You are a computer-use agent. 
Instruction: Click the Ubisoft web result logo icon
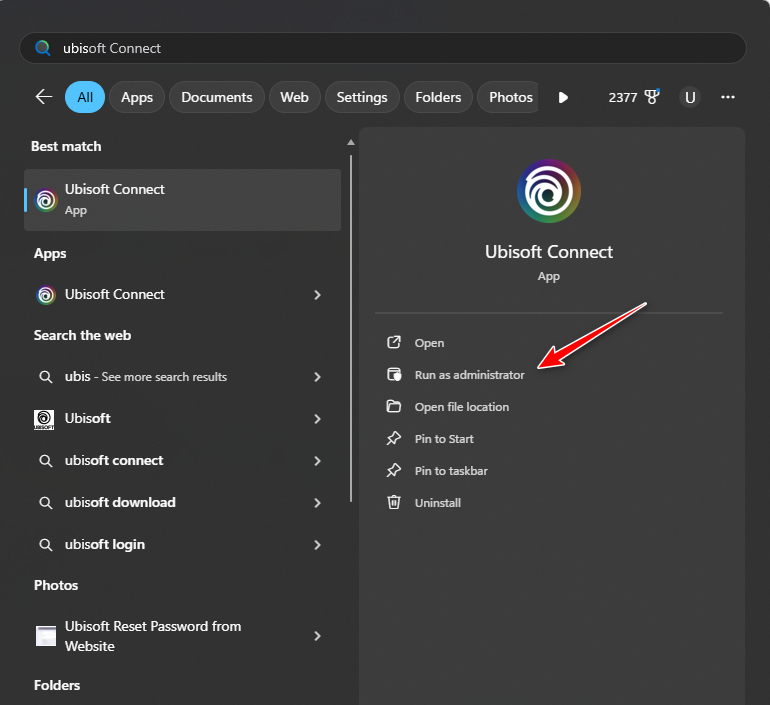(45, 419)
